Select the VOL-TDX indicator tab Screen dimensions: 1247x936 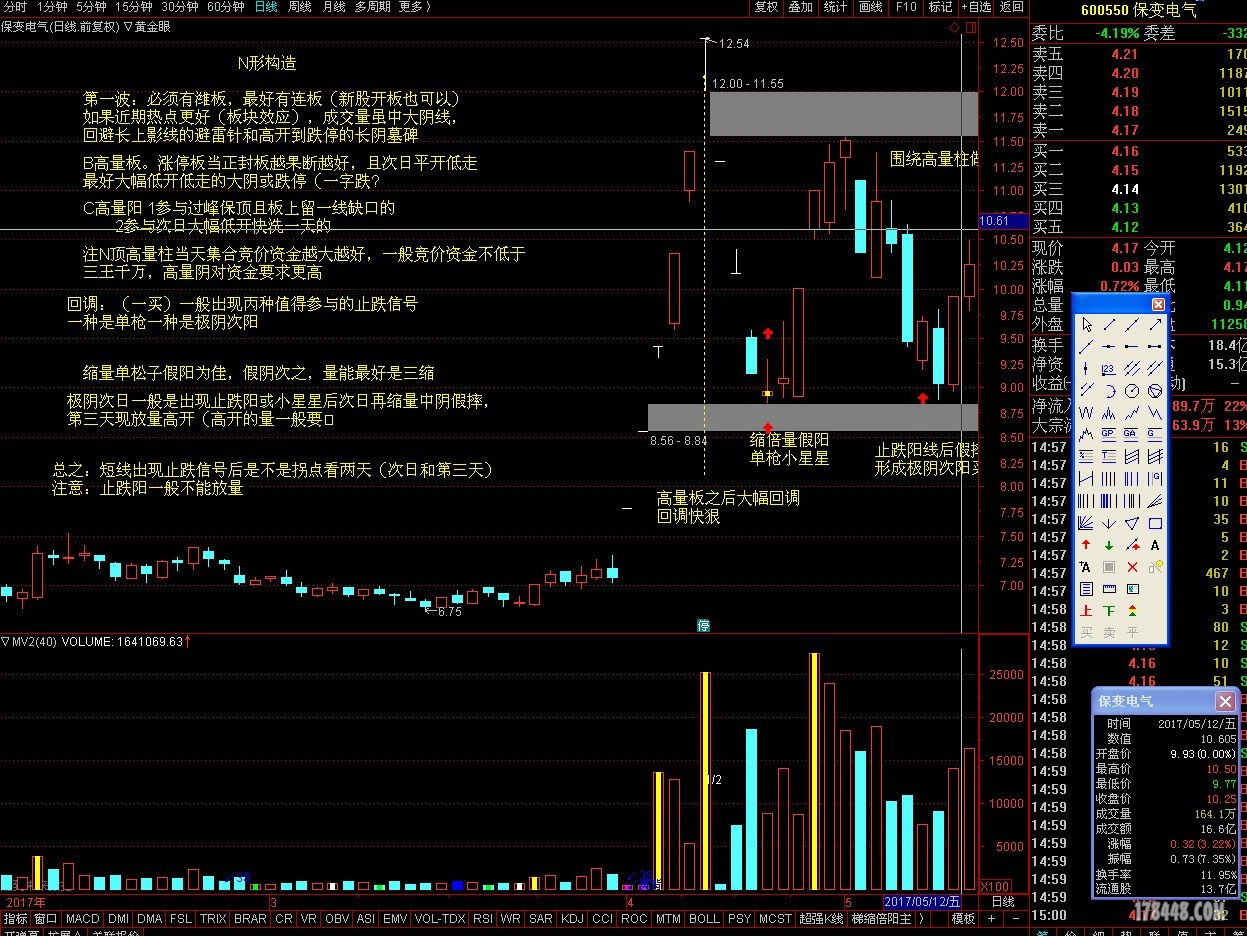pos(441,918)
